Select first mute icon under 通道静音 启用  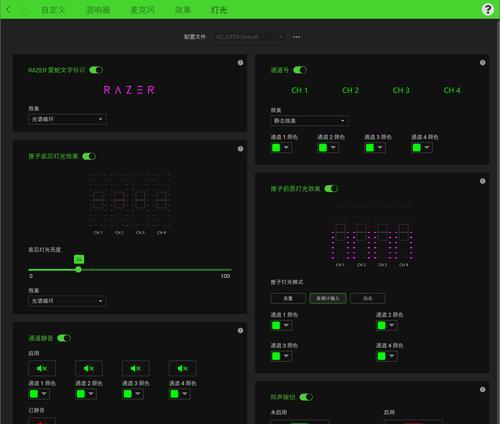tap(42, 368)
